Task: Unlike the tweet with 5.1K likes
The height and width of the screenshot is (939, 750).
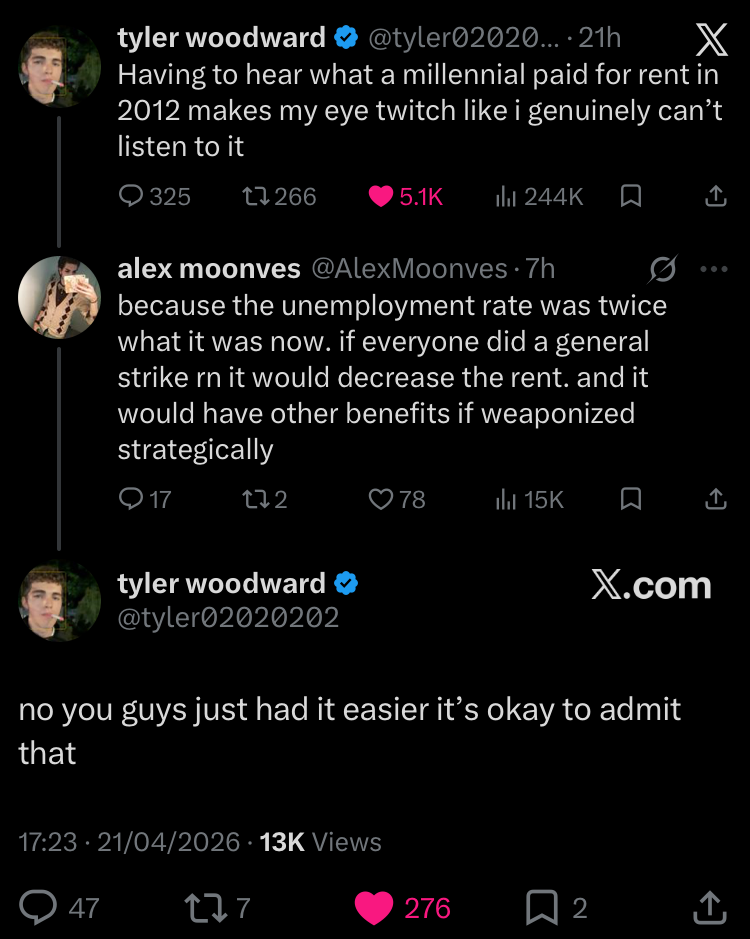Action: 381,197
